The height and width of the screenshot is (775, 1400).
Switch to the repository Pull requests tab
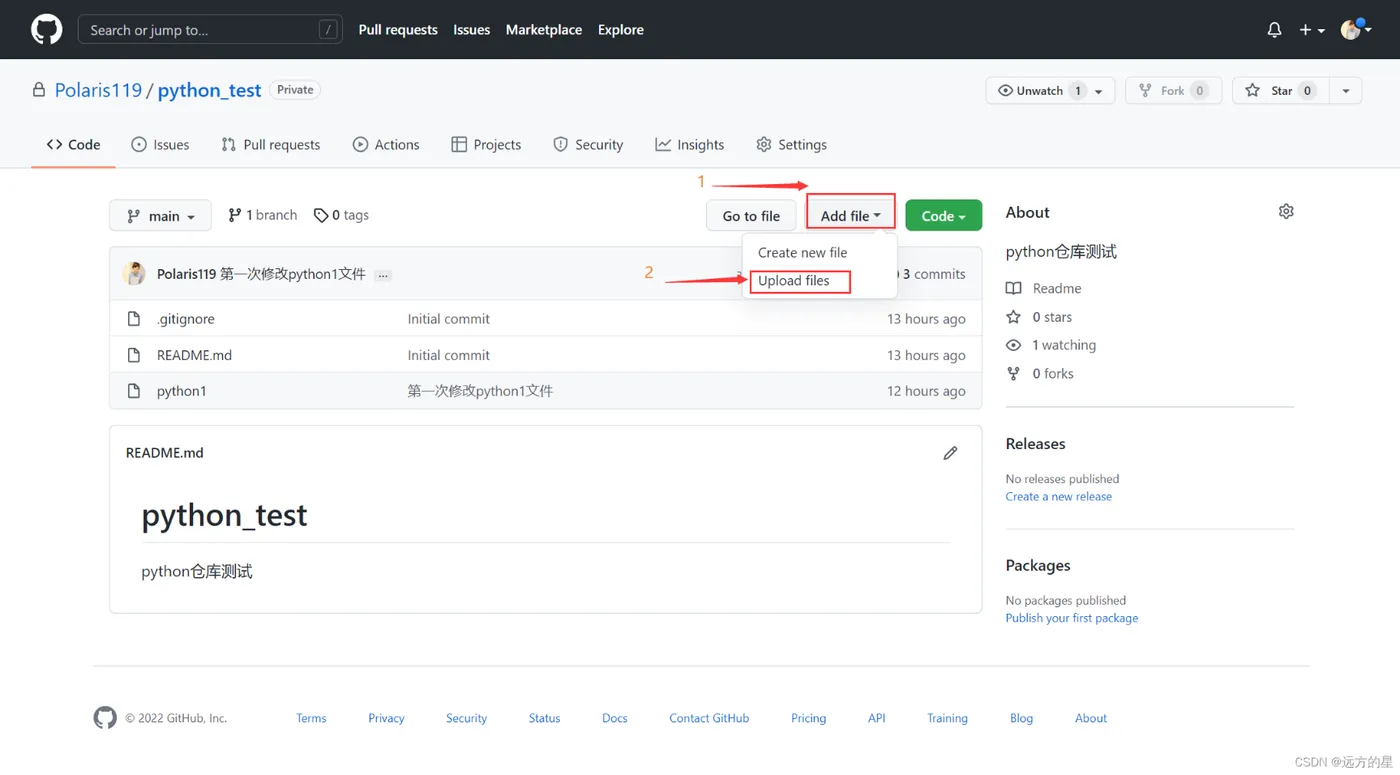(x=271, y=145)
